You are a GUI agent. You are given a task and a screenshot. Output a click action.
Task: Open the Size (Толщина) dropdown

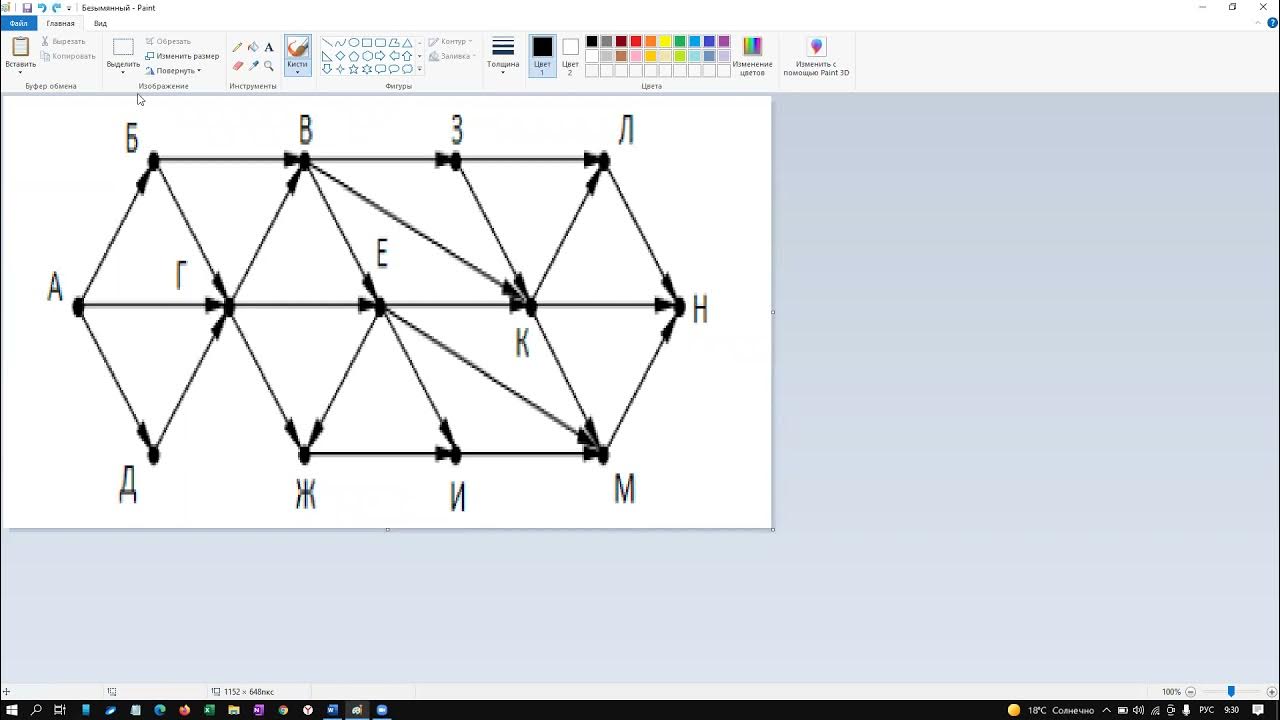[x=503, y=56]
